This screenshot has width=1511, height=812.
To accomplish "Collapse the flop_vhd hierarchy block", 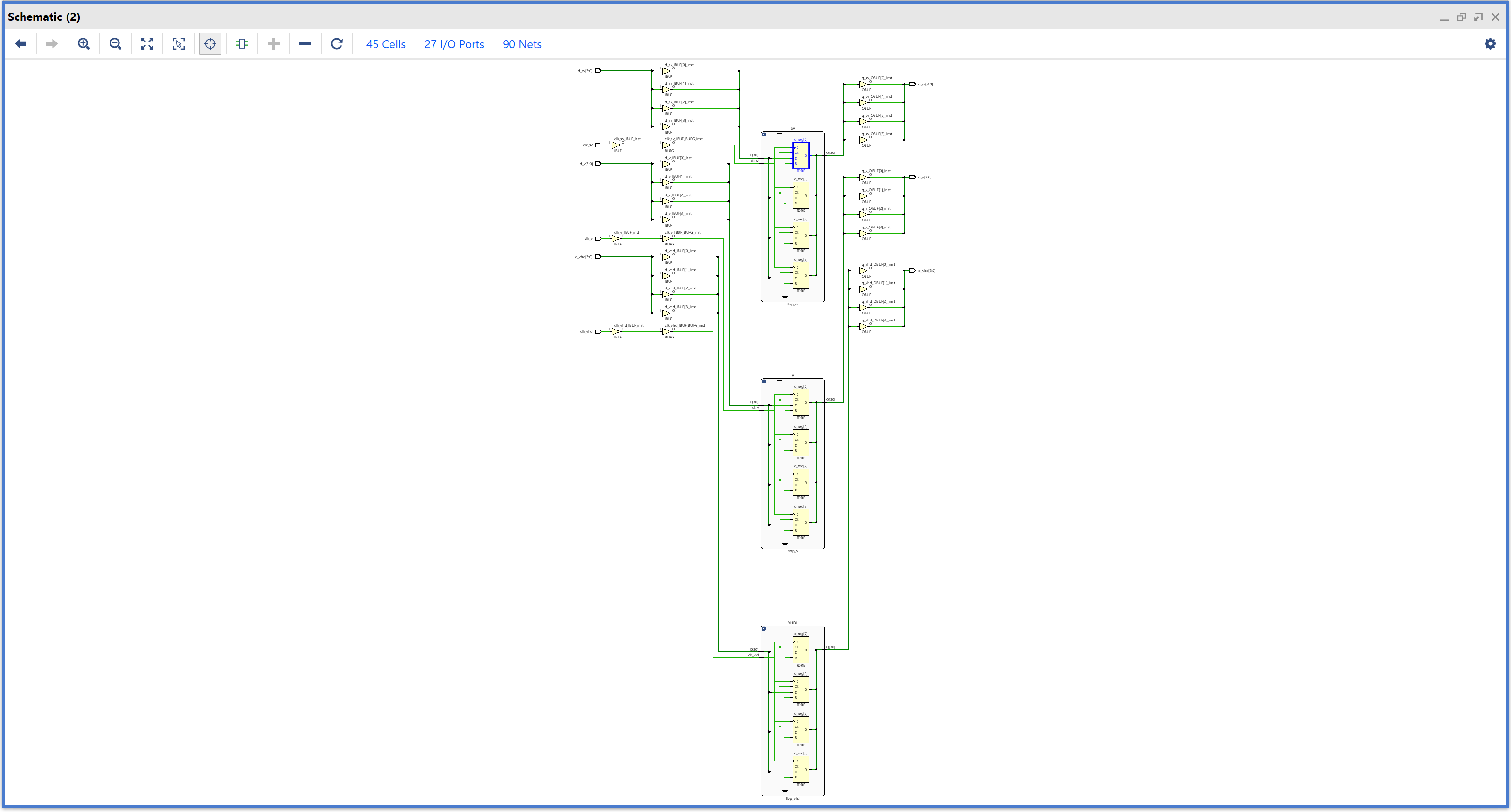I will coord(764,629).
